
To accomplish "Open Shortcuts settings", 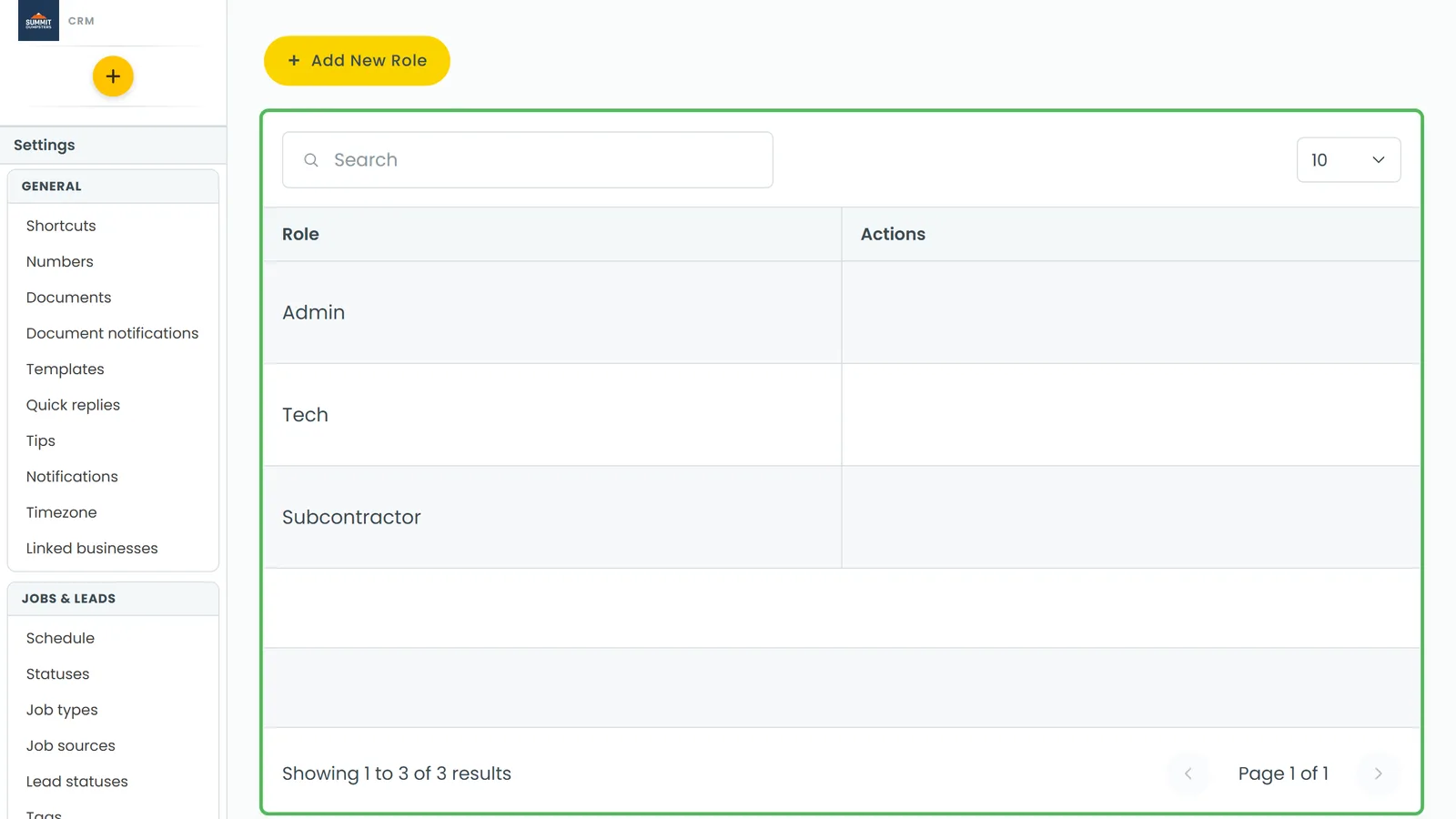I will pos(61,226).
